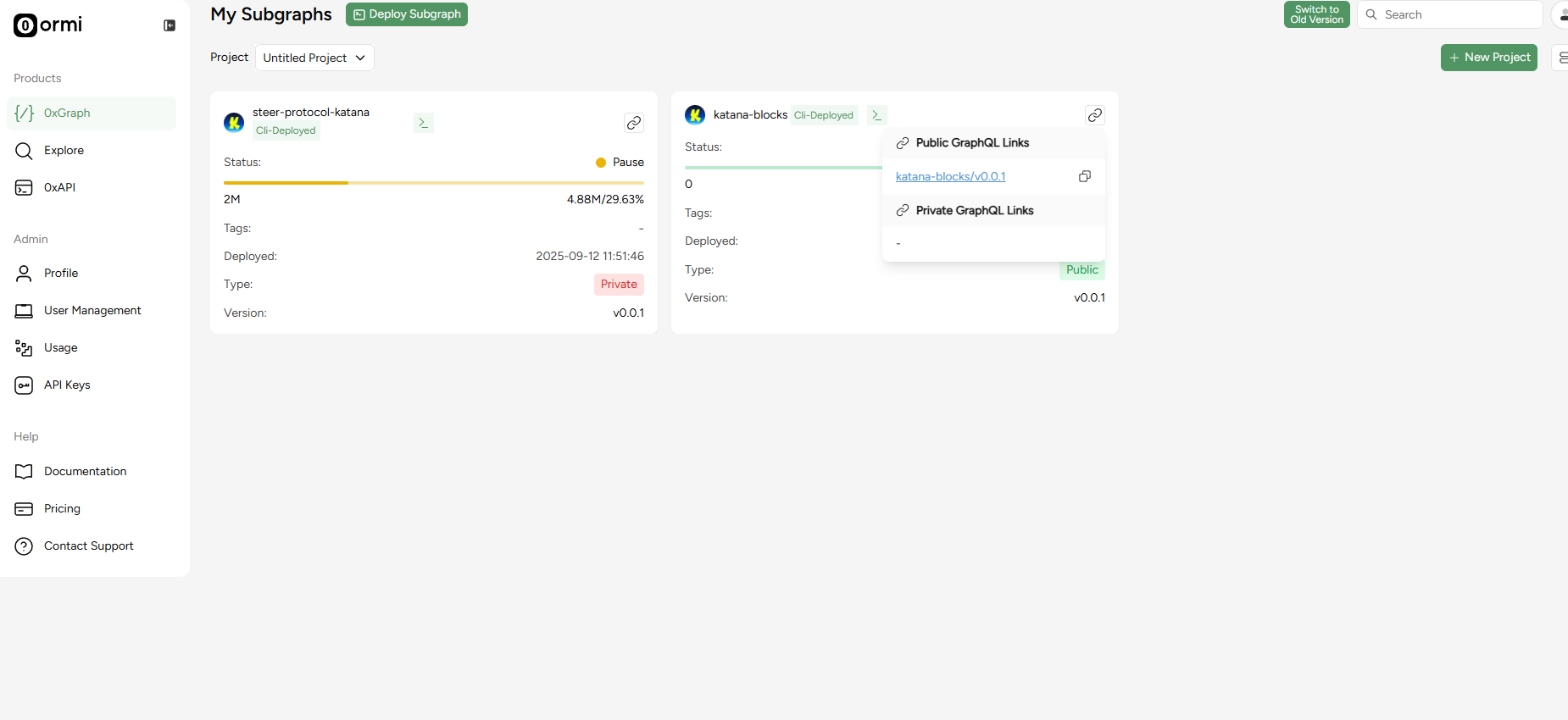Click the Ormi logo
The height and width of the screenshot is (720, 1568).
tap(48, 25)
